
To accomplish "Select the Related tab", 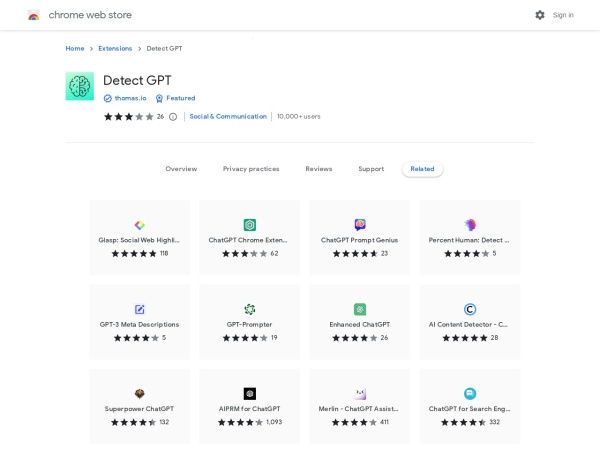I will click(422, 169).
